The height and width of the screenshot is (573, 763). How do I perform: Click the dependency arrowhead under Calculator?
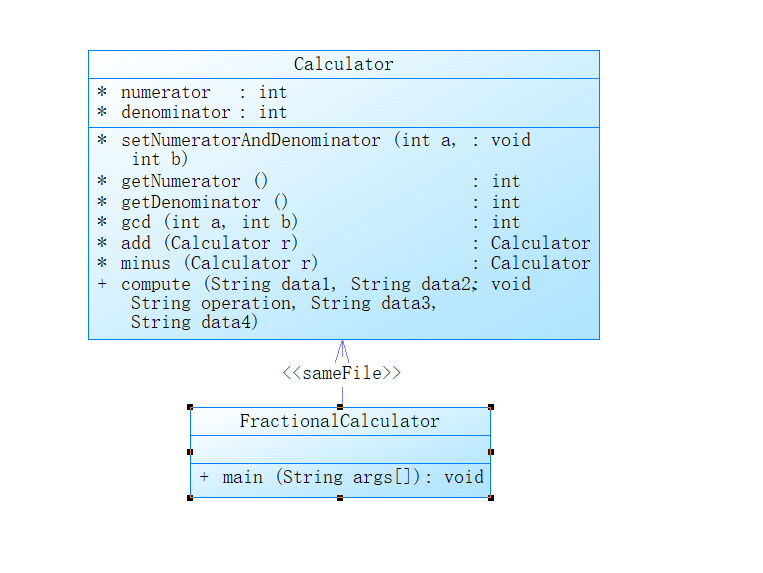pyautogui.click(x=342, y=348)
